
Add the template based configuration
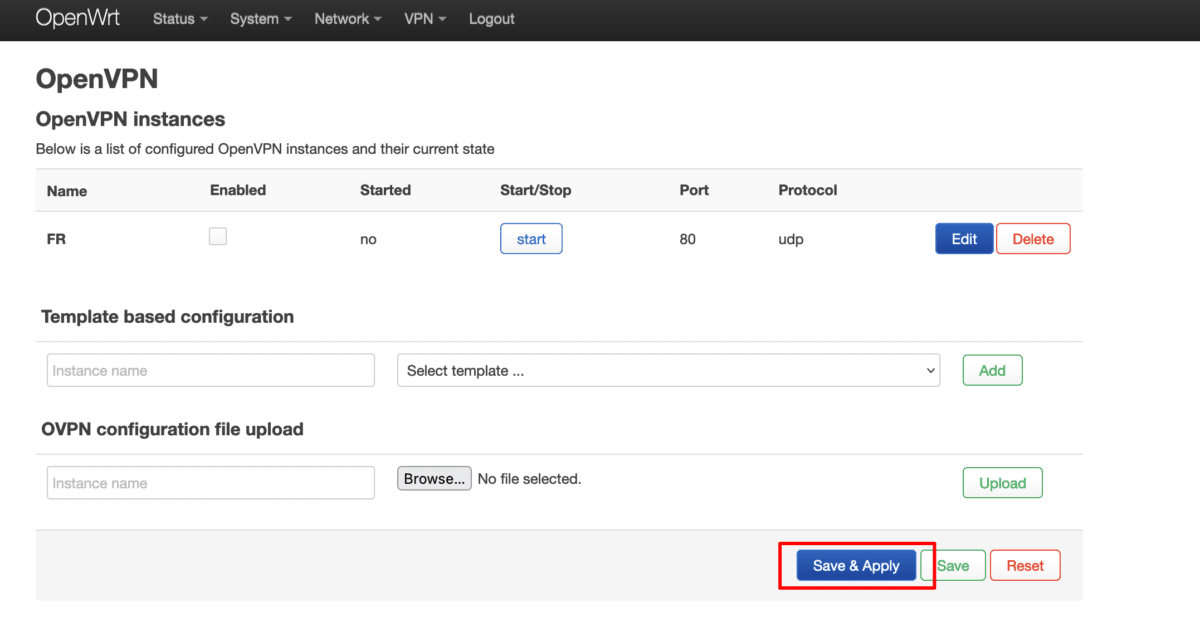pyautogui.click(x=992, y=370)
